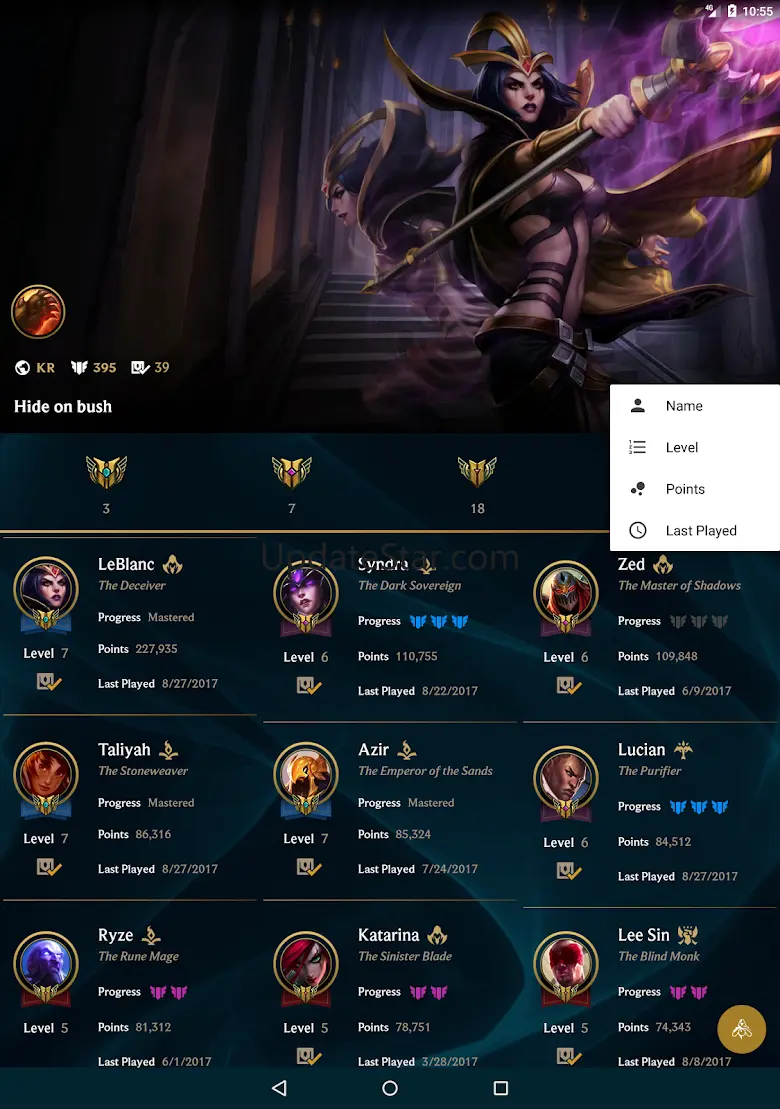
Task: Tap the chest earned icon under LeBlanc
Action: (x=49, y=682)
